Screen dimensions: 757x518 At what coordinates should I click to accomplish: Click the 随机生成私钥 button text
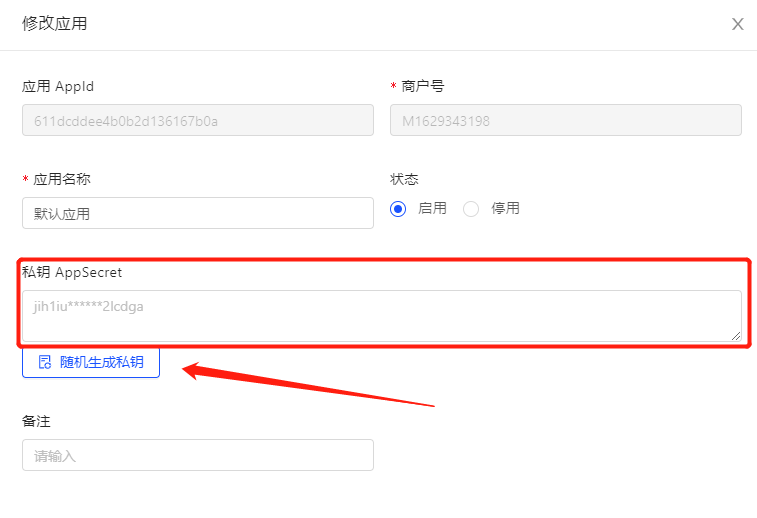click(x=102, y=362)
